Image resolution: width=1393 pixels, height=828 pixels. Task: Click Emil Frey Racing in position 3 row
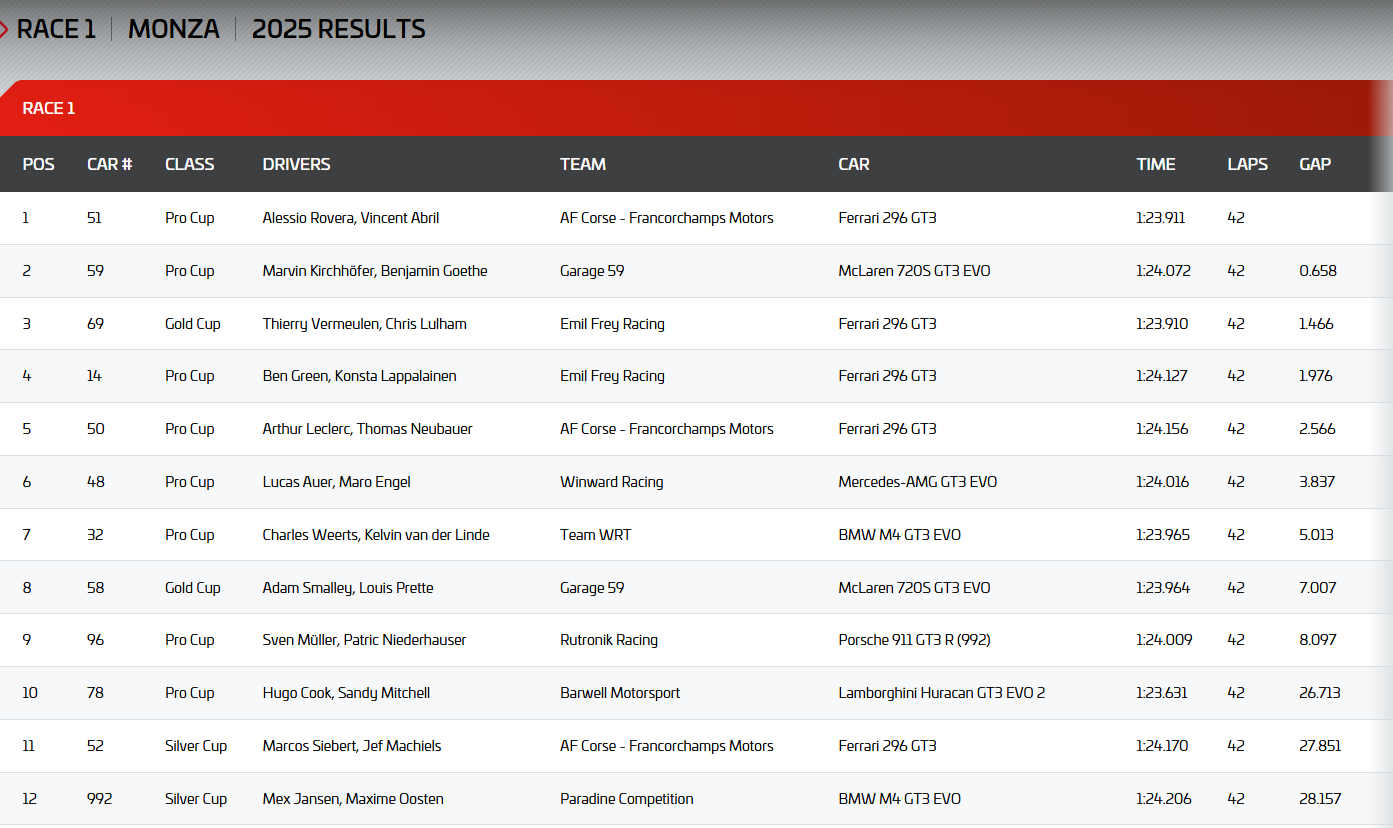[x=612, y=324]
